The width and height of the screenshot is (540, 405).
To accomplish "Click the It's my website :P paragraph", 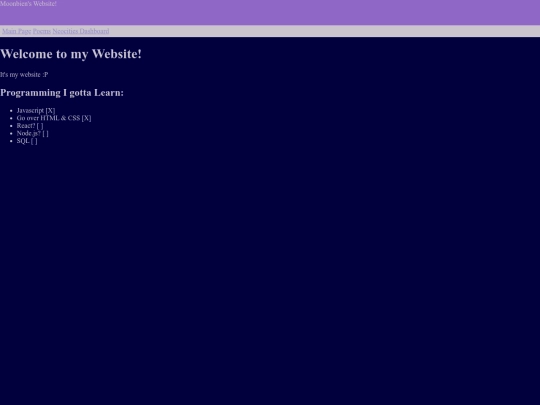I will pos(24,75).
